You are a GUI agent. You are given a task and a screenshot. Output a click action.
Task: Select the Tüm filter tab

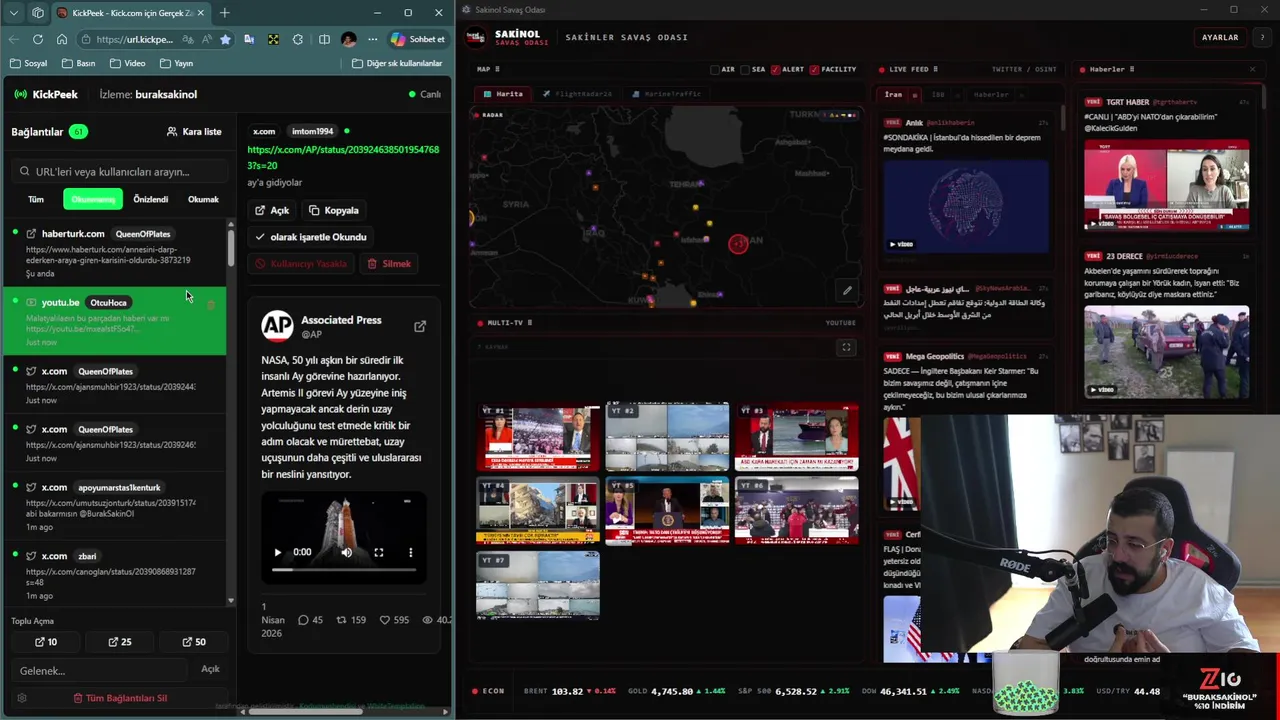click(36, 199)
